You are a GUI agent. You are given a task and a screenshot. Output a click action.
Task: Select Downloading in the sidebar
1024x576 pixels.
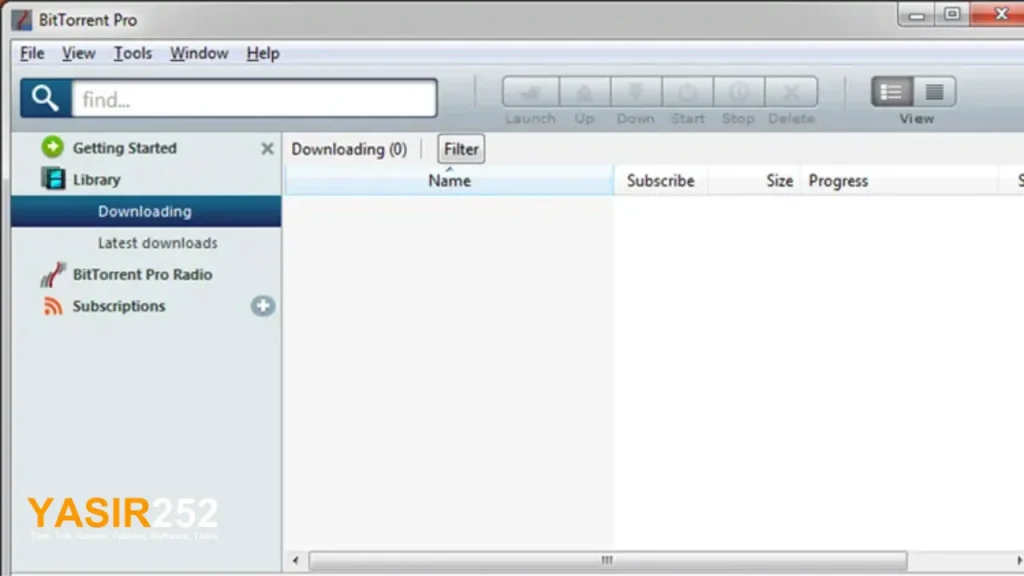146,211
